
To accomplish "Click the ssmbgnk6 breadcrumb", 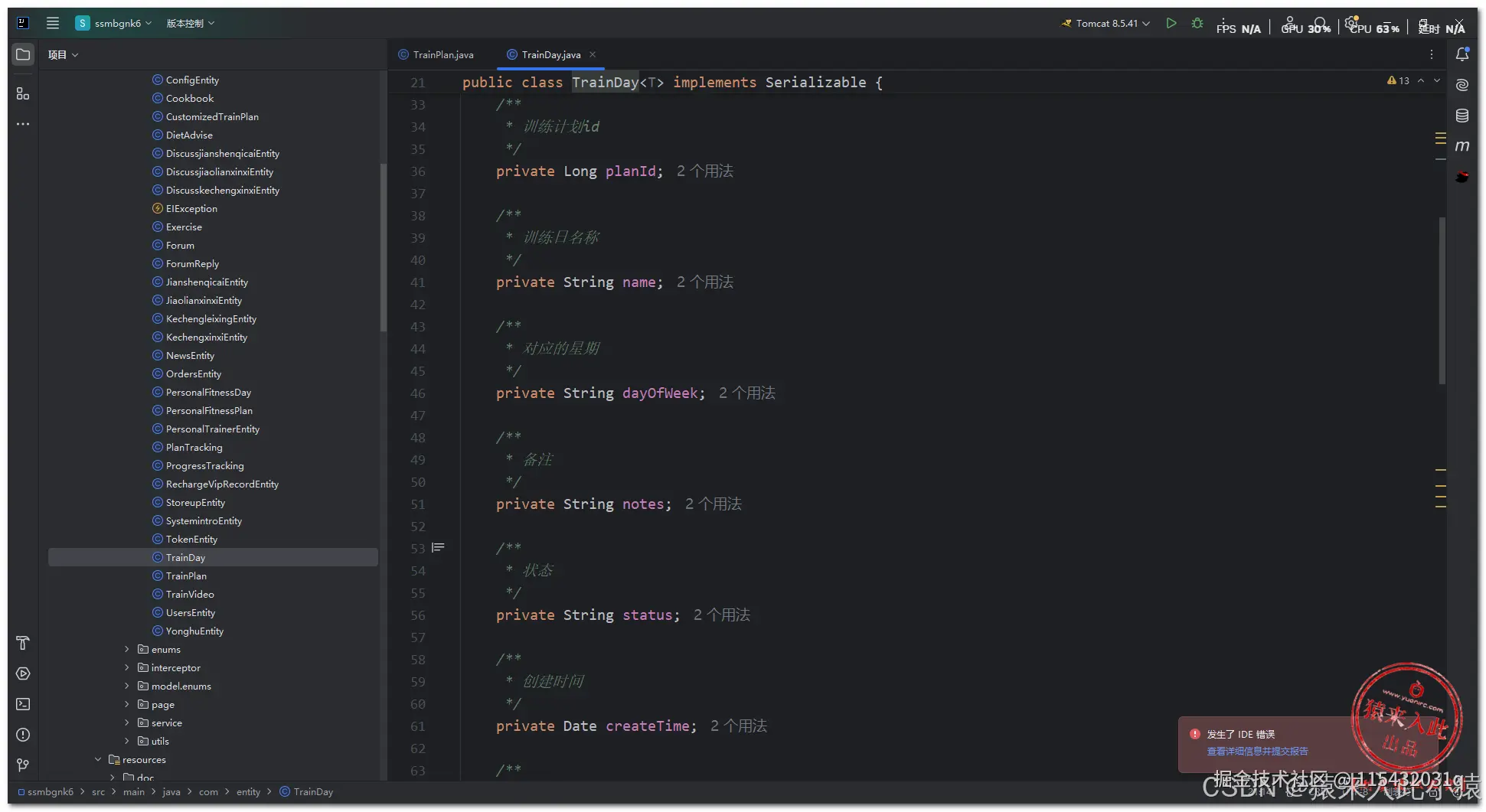I will pos(46,791).
